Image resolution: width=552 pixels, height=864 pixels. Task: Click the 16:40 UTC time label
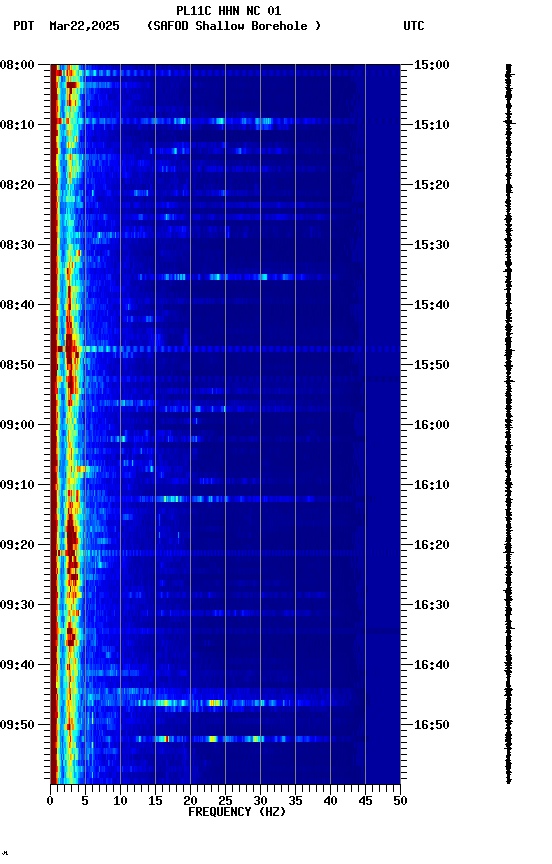431,665
